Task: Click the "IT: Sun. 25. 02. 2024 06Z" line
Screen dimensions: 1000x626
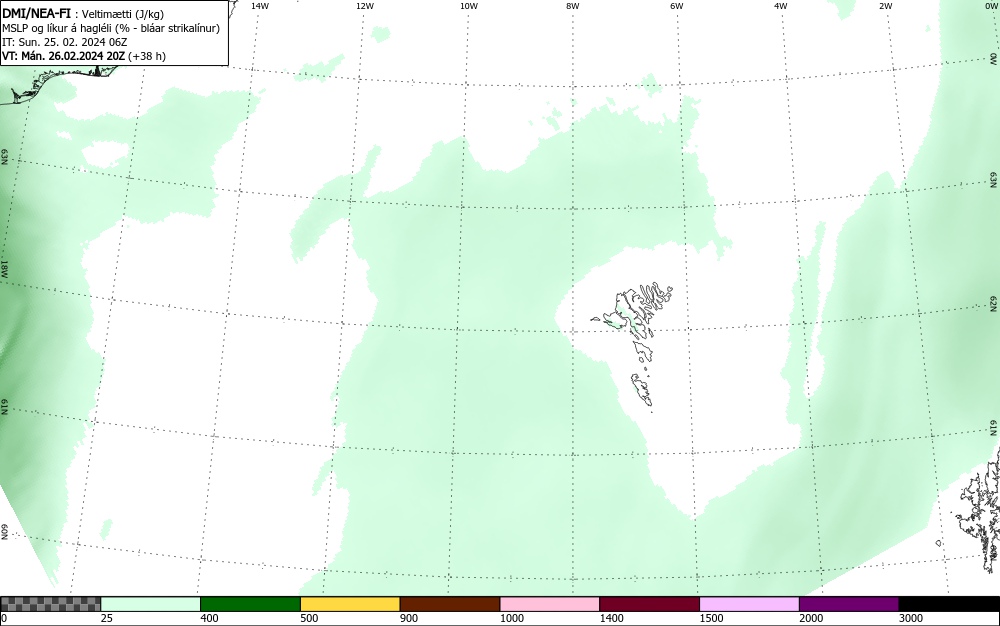Action: (x=65, y=42)
